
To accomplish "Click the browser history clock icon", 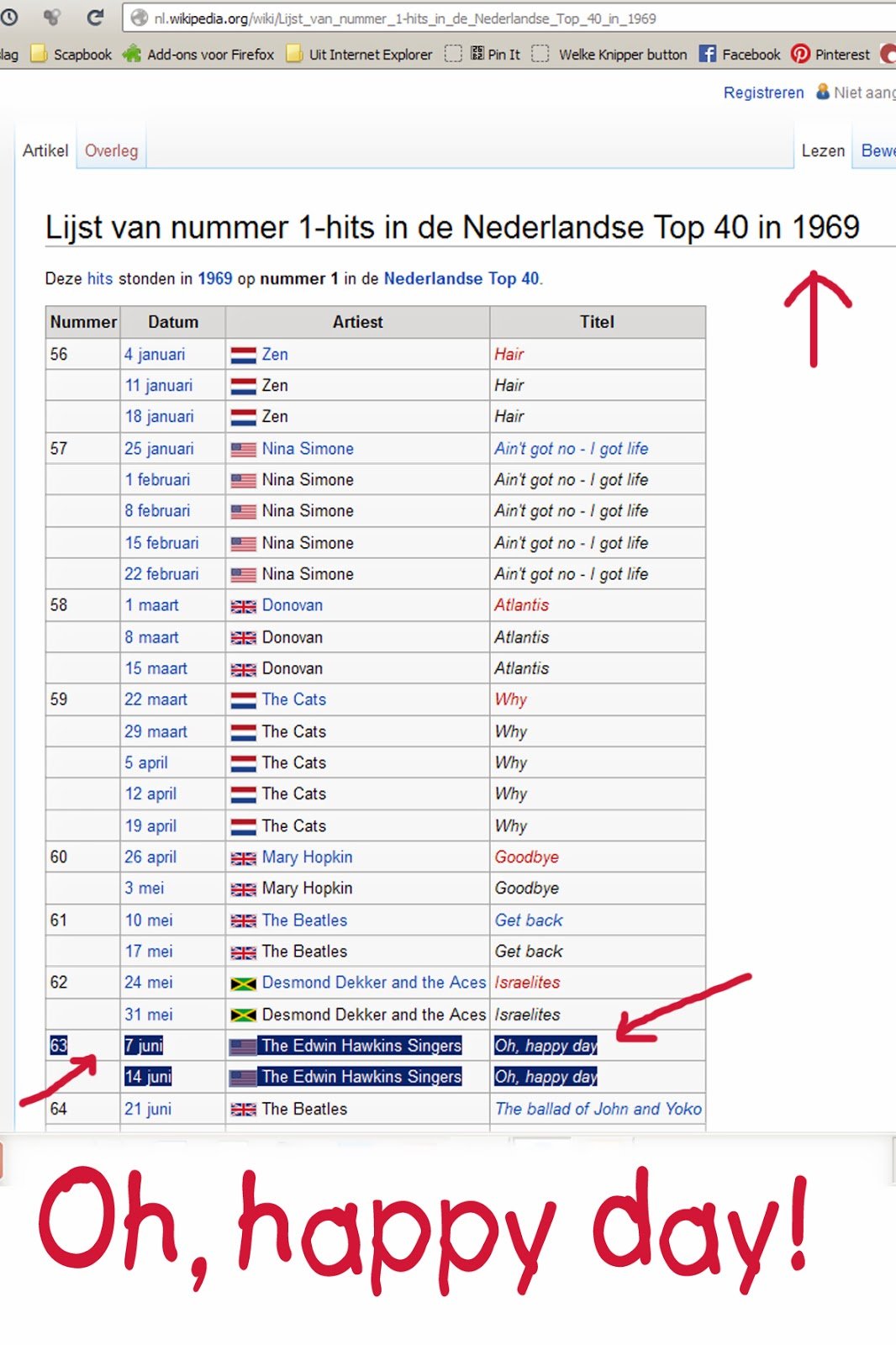I will click(8, 17).
